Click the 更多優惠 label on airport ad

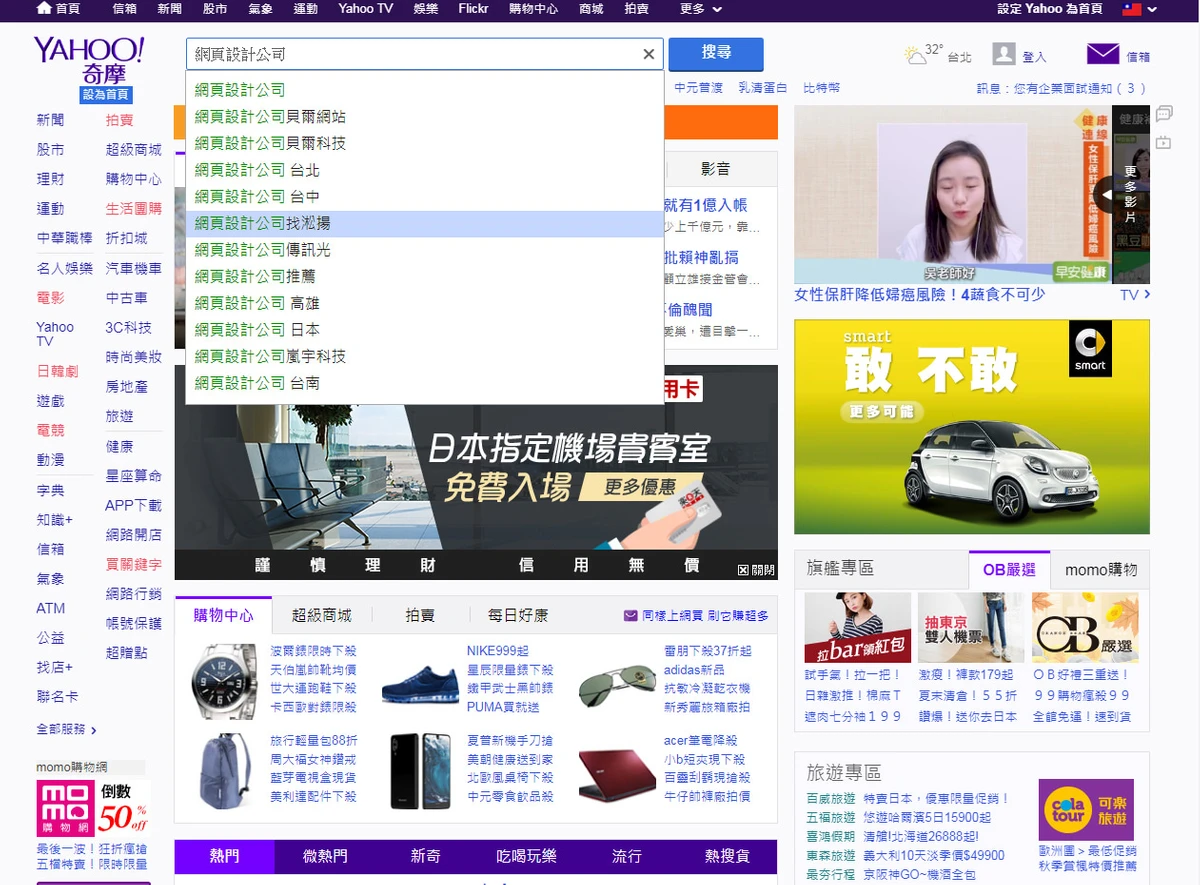(x=640, y=487)
